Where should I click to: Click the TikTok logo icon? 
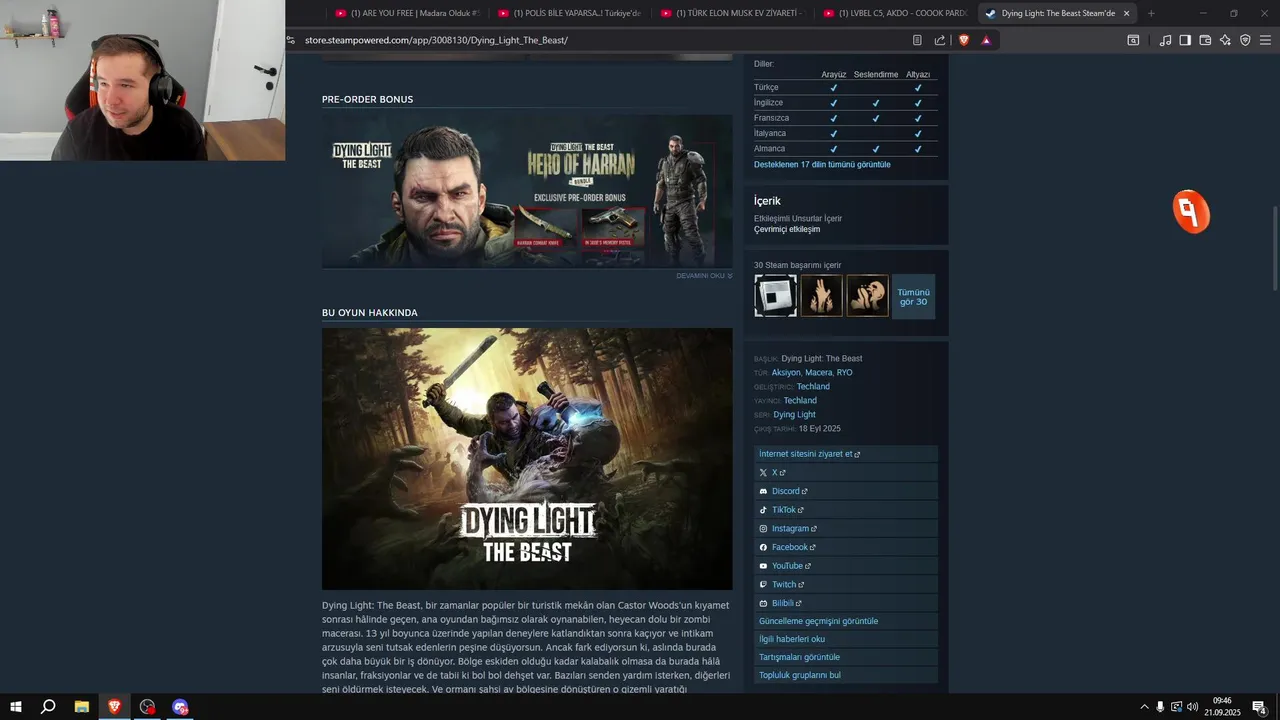click(x=763, y=510)
